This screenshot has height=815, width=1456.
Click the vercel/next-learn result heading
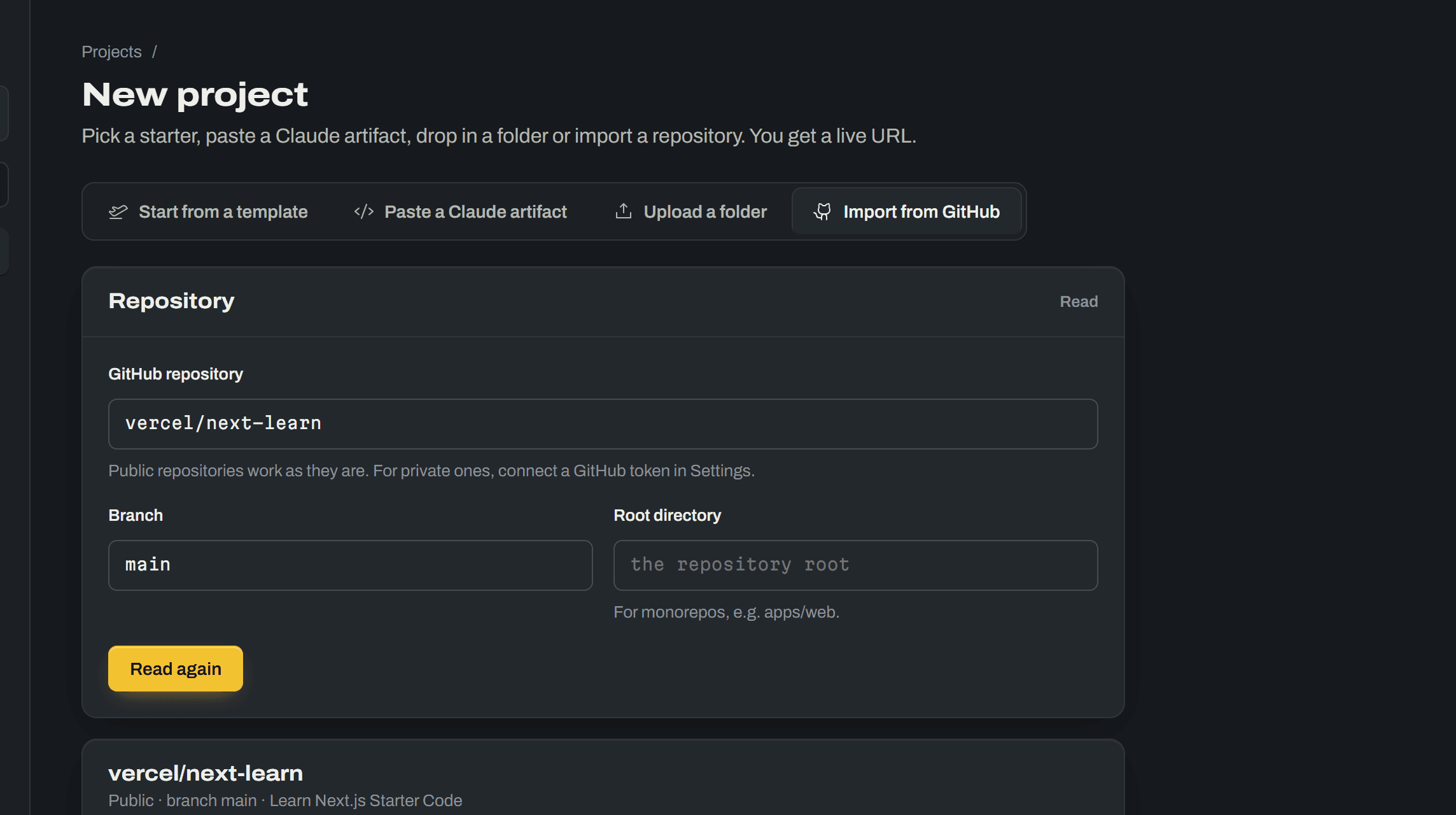[206, 773]
